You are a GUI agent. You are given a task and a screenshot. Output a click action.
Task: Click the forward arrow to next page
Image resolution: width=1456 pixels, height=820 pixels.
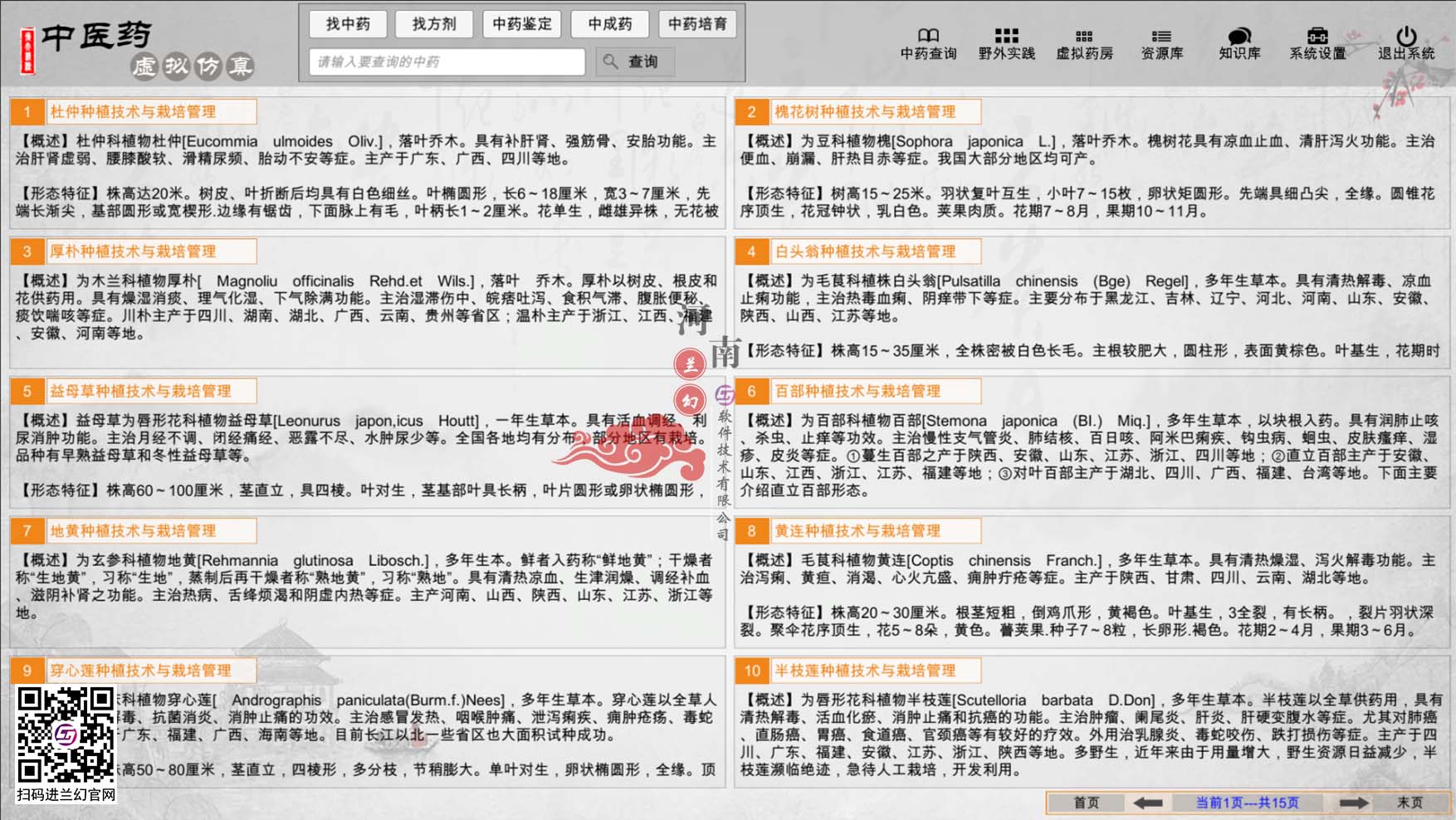1353,803
